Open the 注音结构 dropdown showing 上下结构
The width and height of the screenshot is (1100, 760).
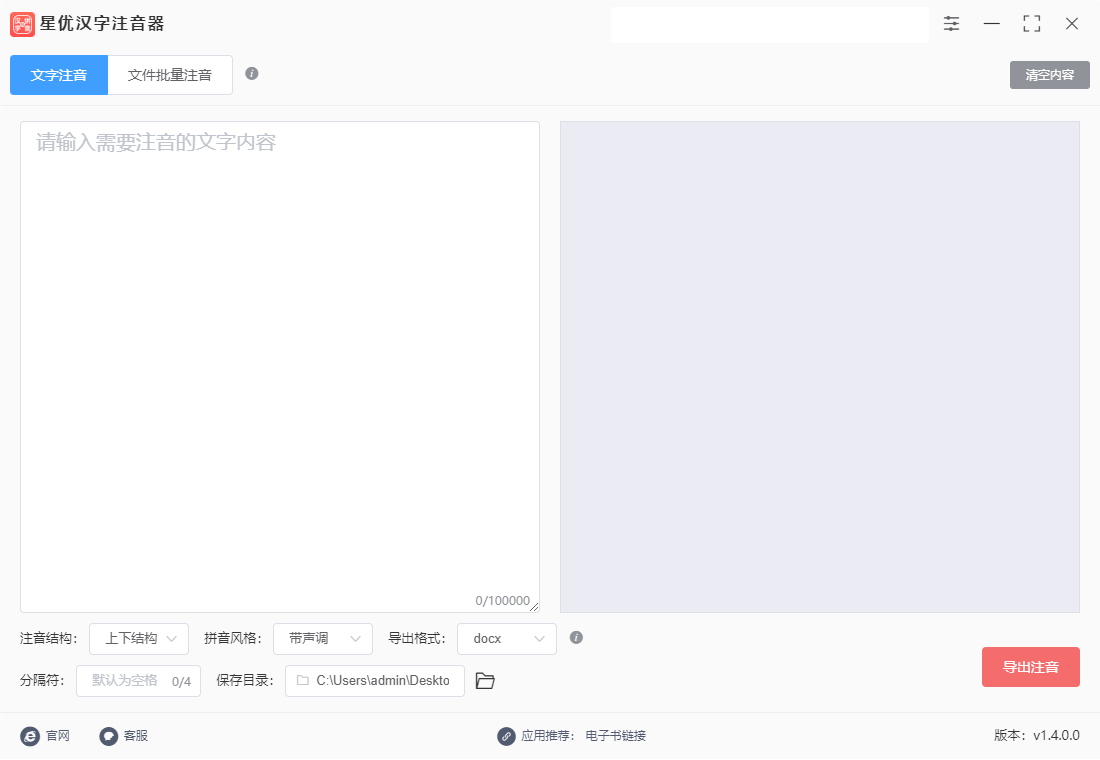[139, 639]
